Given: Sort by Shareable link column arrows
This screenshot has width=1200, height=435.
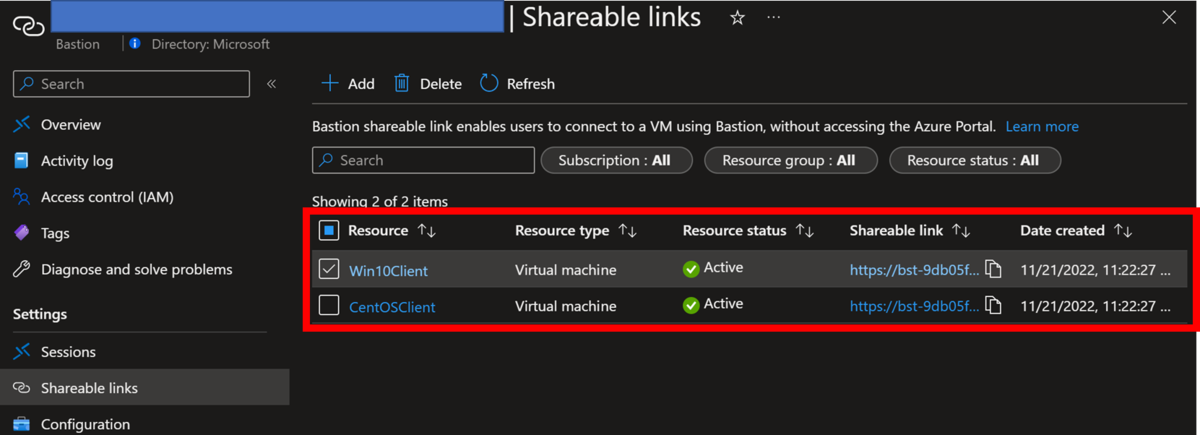Looking at the screenshot, I should click(x=961, y=231).
